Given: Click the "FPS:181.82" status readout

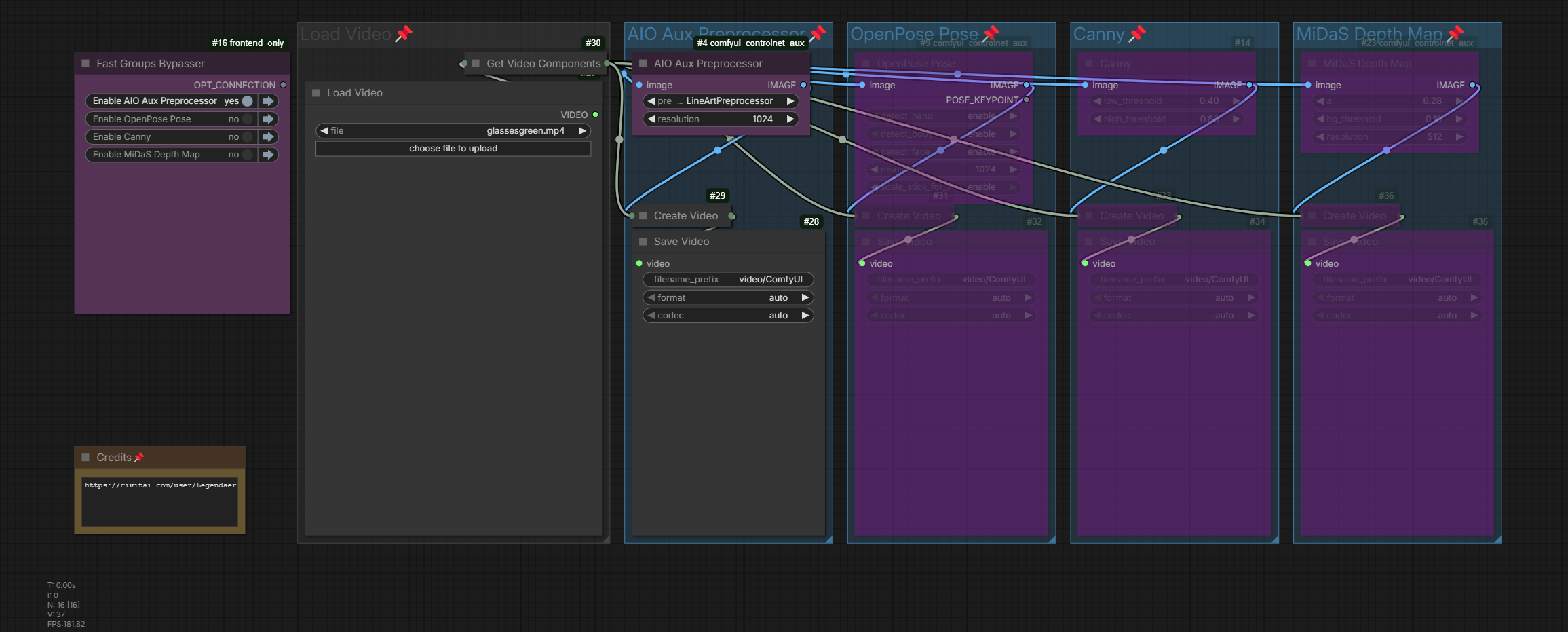Looking at the screenshot, I should point(66,624).
